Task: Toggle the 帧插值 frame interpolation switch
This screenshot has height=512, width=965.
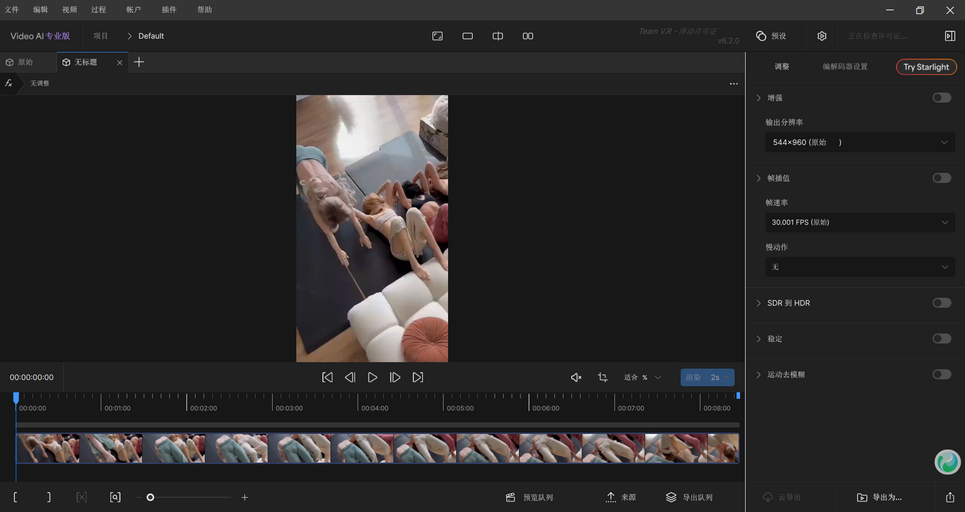Action: point(942,178)
